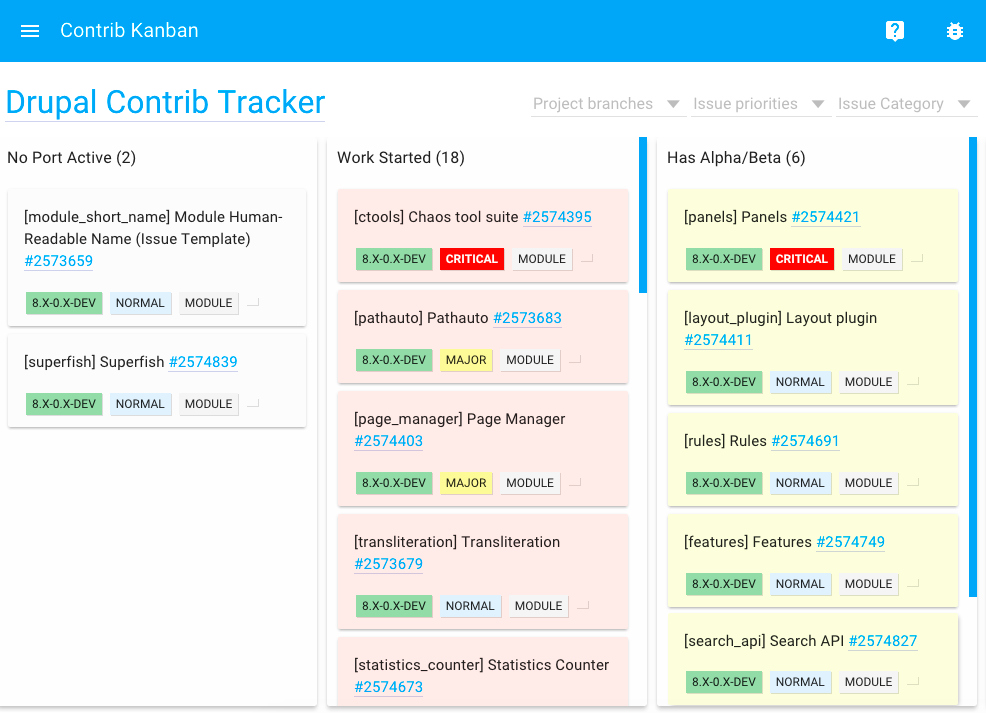Open Statistics Counter issue #2574673
Viewport: 986px width, 713px height.
389,687
